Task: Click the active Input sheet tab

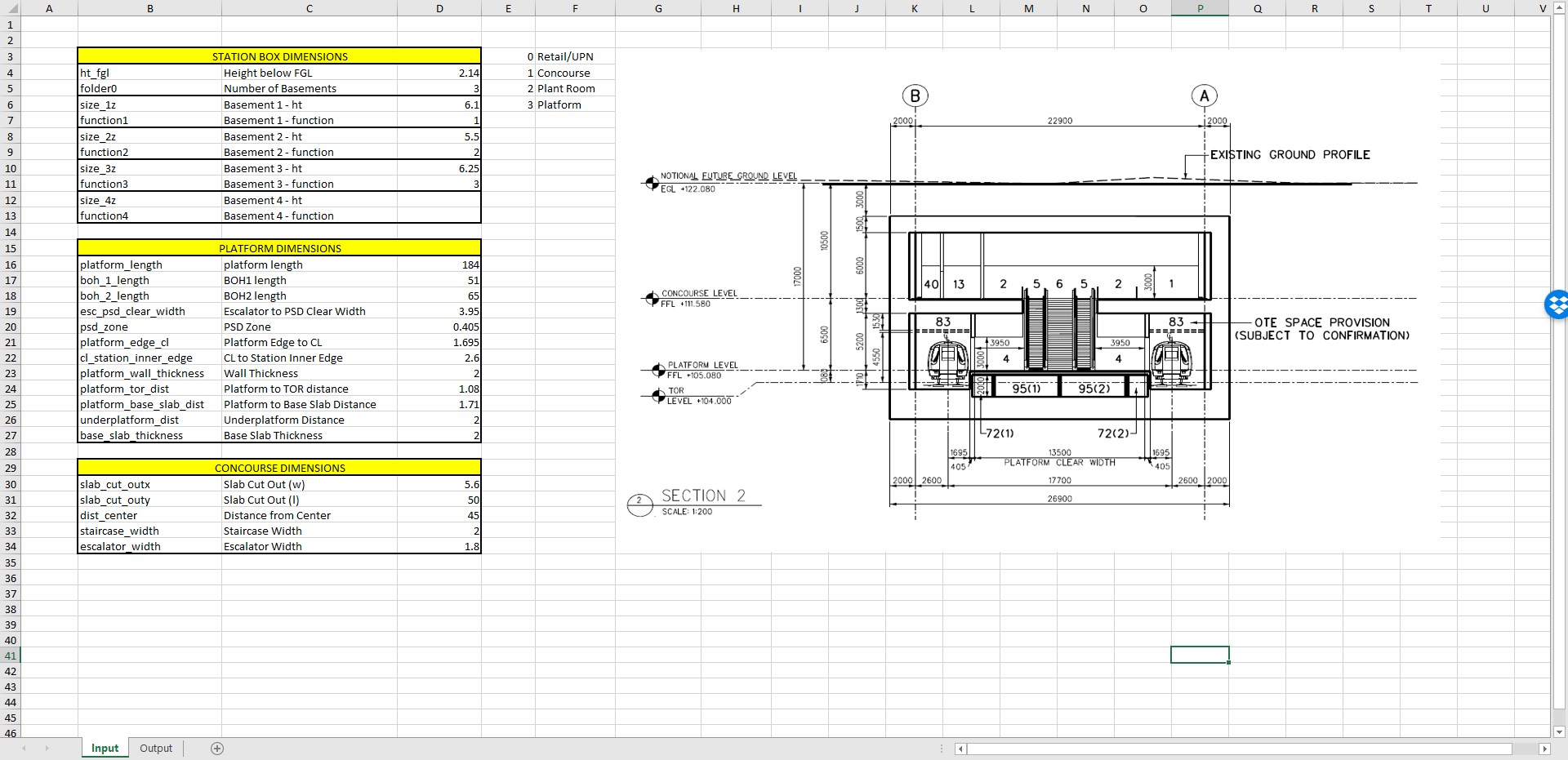Action: pyautogui.click(x=104, y=748)
